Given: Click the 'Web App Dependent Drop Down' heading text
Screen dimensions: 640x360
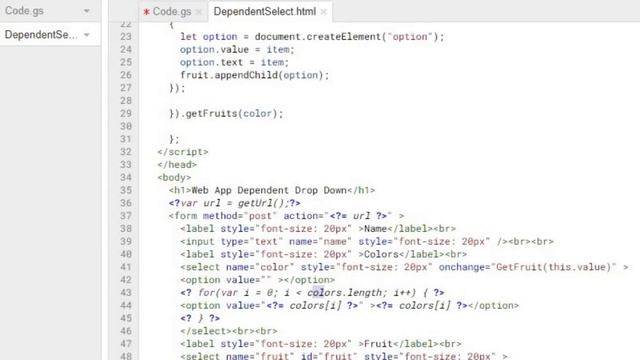Looking at the screenshot, I should click(x=269, y=190).
